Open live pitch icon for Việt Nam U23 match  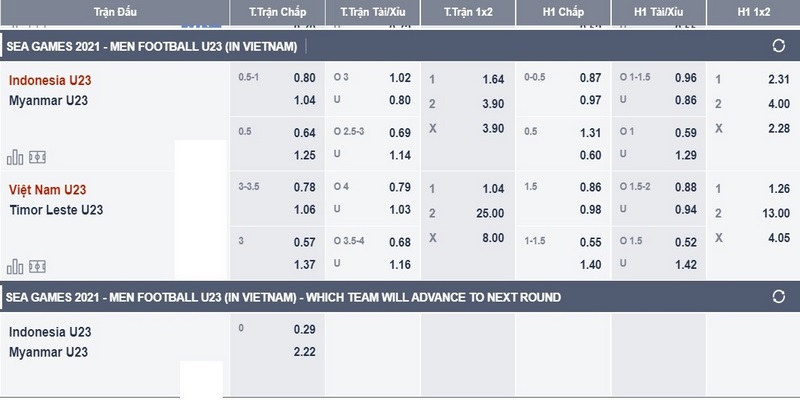(x=37, y=266)
